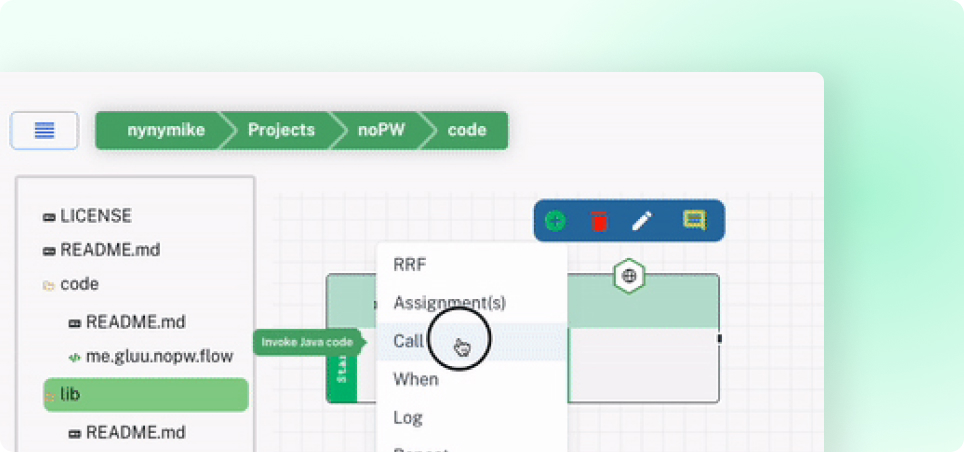
Task: Click the me.gluu.nopw.flow file icon
Action: pos(74,357)
